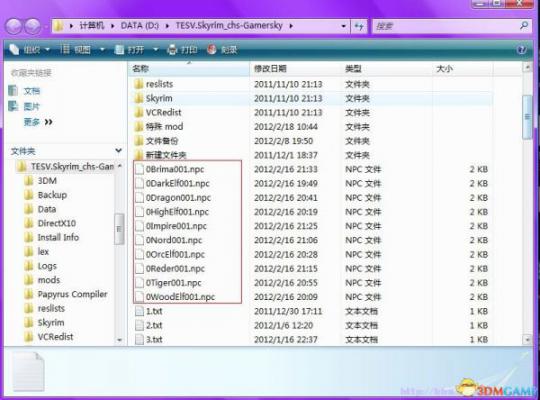This screenshot has height=400, width=540.
Task: Select TESV.Skyrim_chs-Gan tree root folder
Action: [x=65, y=167]
